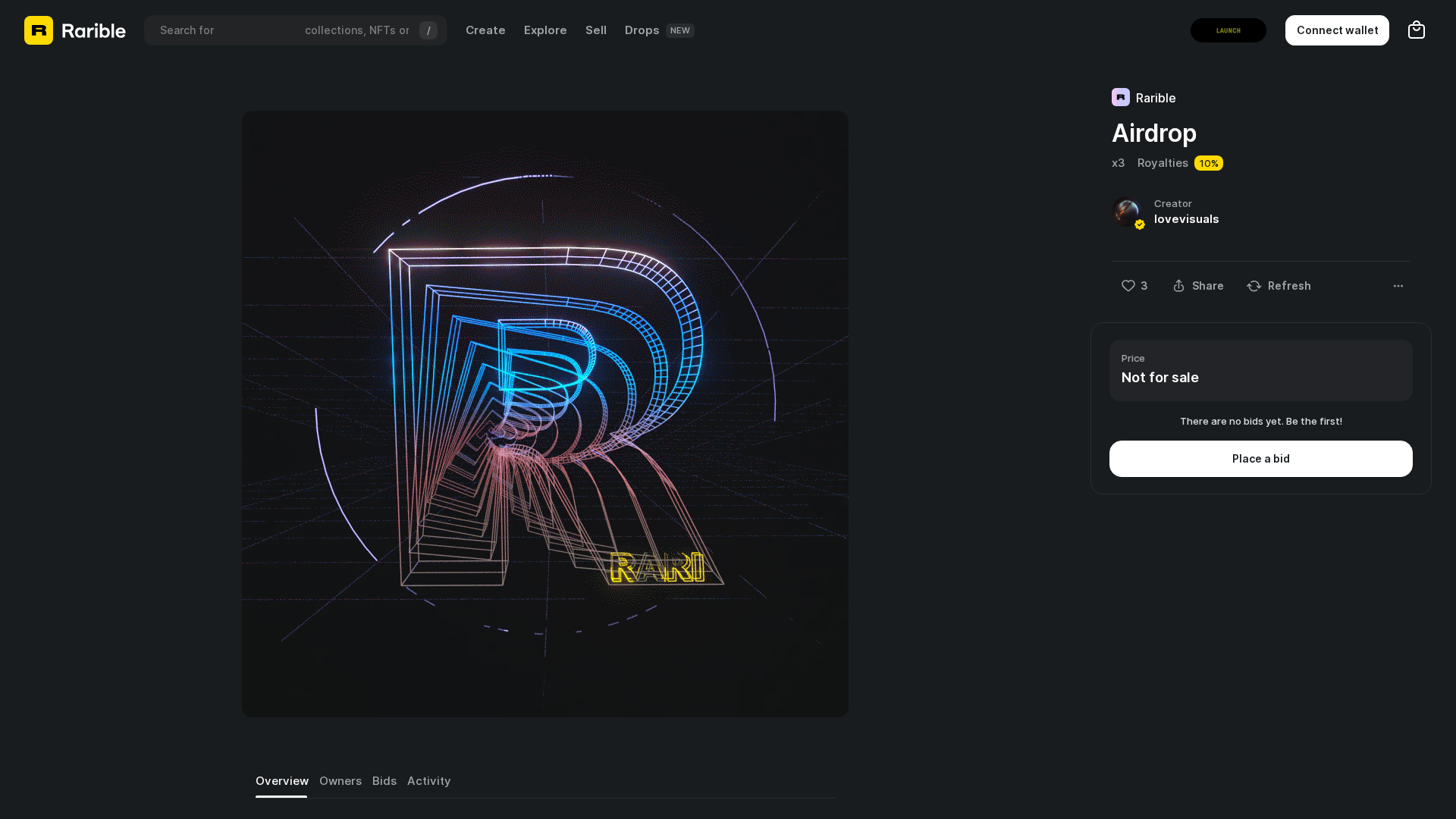This screenshot has height=819, width=1456.
Task: Open the Explore menu item
Action: click(x=545, y=30)
